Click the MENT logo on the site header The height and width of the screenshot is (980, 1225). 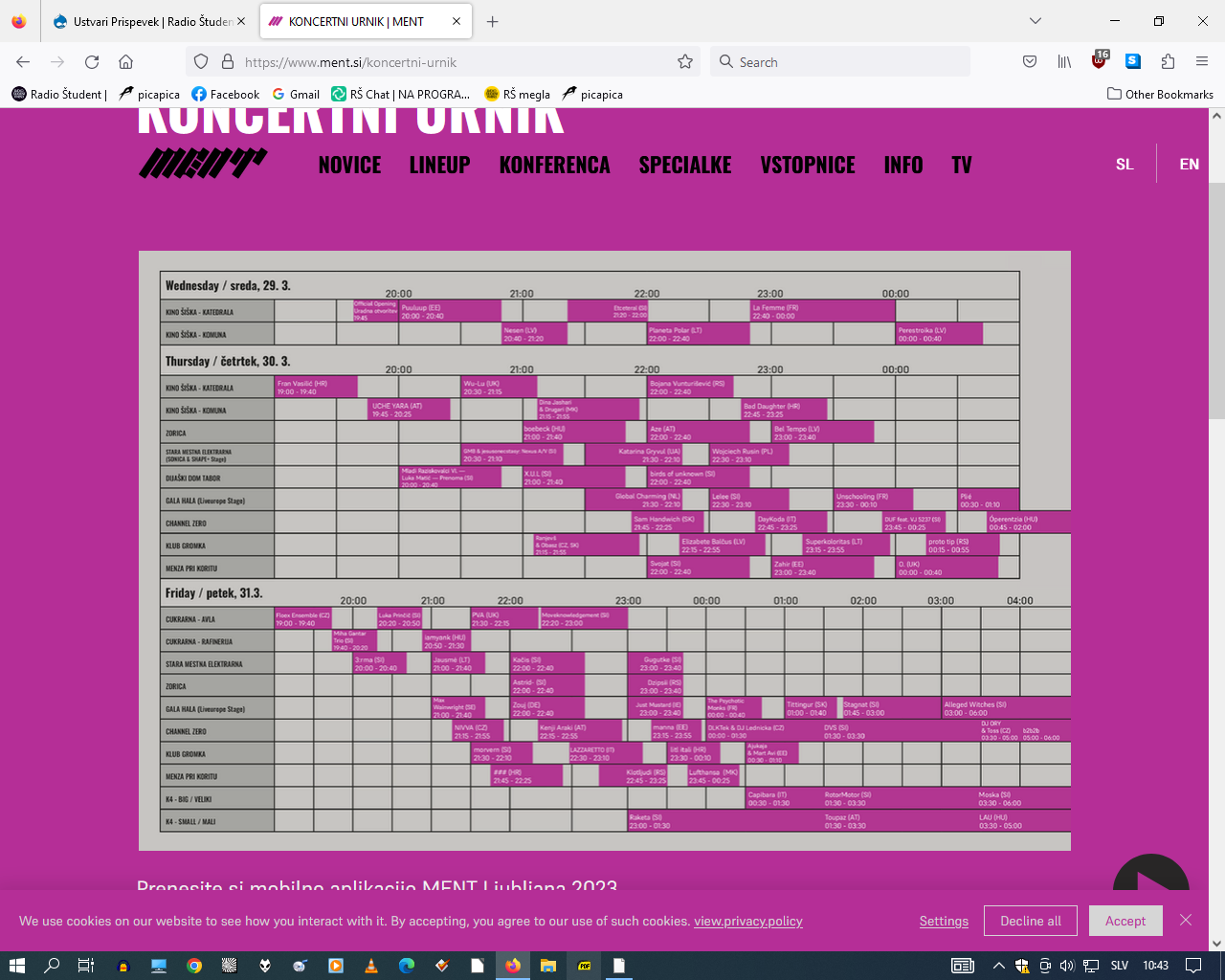pos(202,164)
